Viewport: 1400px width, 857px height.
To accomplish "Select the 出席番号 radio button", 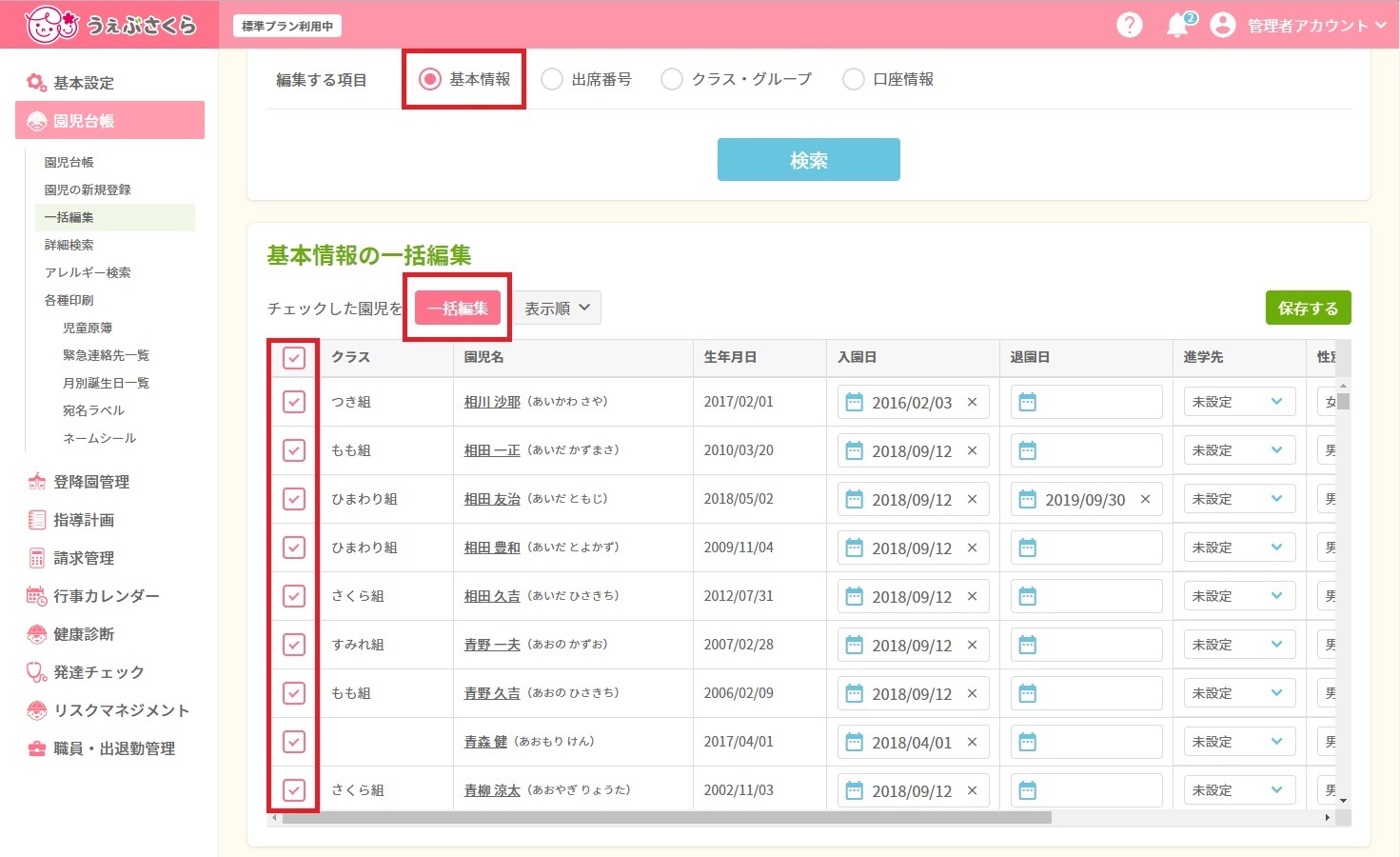I will click(552, 79).
